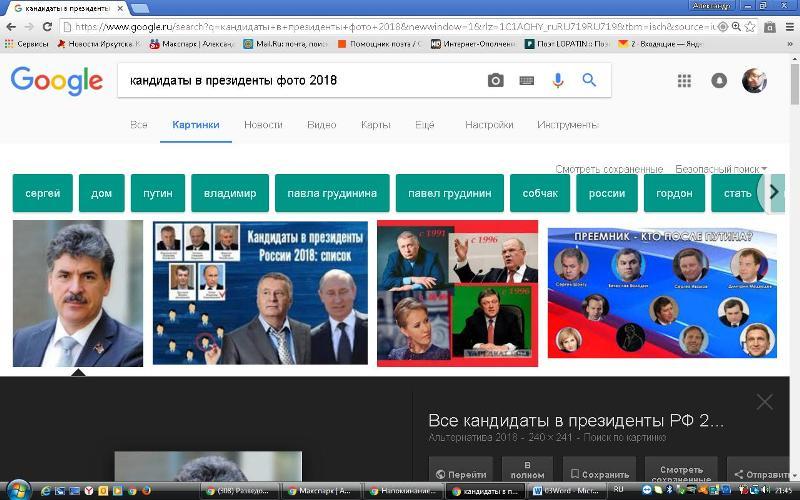Click the путин suggestion chip
Image resolution: width=800 pixels, height=500 pixels.
[158, 193]
